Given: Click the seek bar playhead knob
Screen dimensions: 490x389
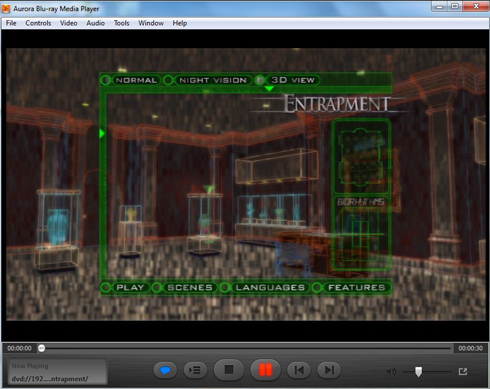Looking at the screenshot, I should coord(41,348).
